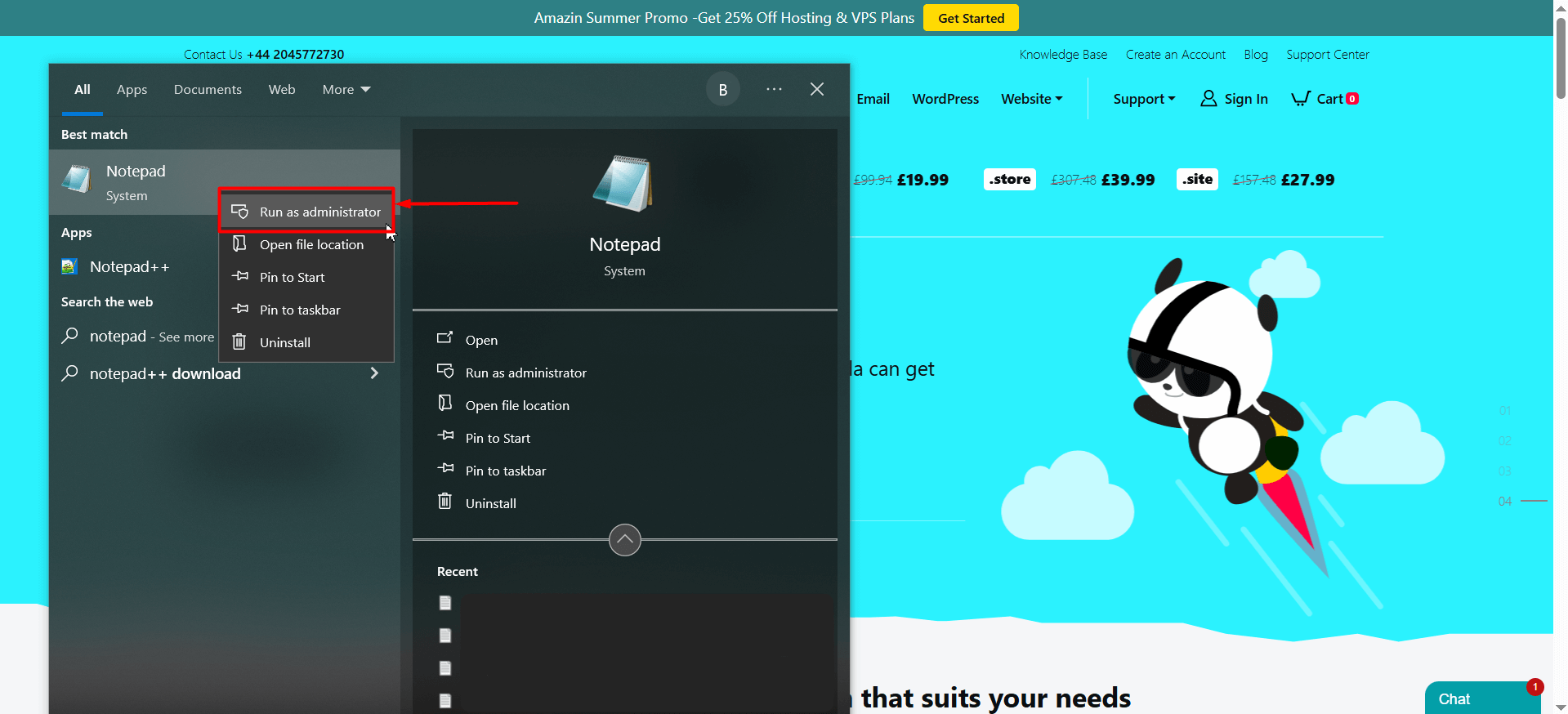Choose Run as administrator in the preview pane
1568x714 pixels.
(625, 373)
